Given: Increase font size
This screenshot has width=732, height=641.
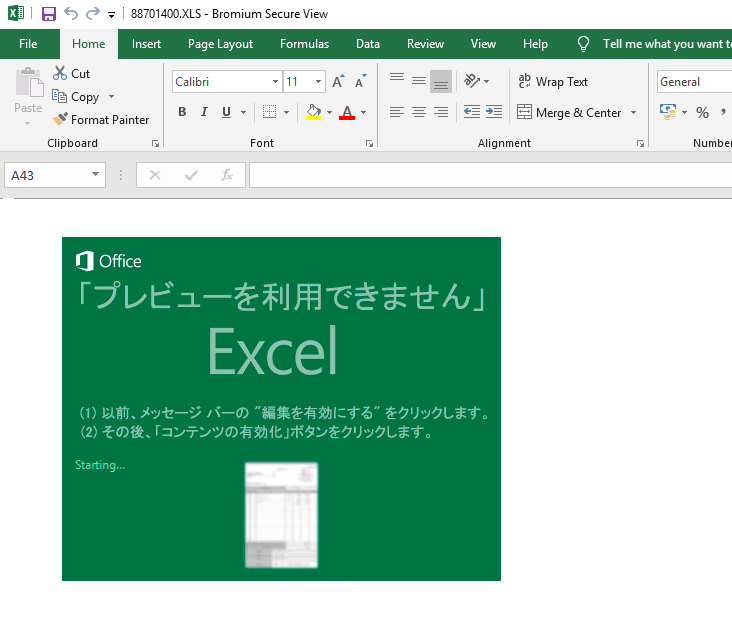Looking at the screenshot, I should [x=338, y=82].
